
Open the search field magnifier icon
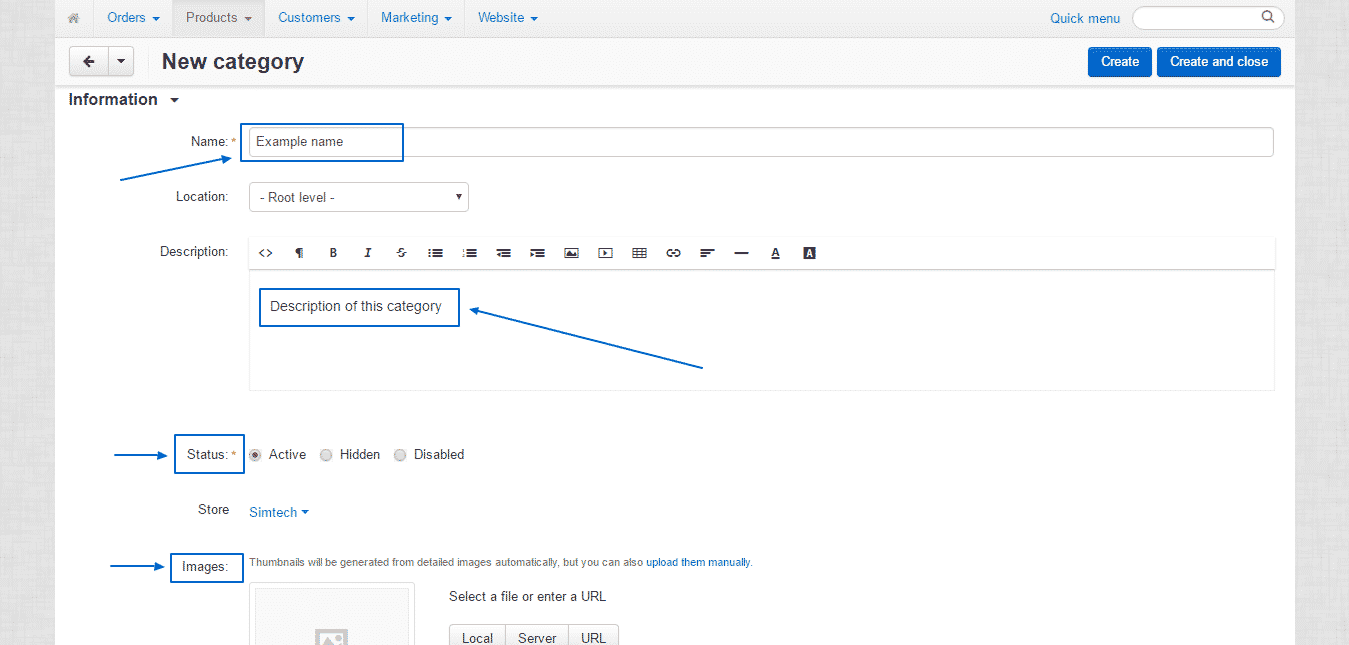(x=1267, y=17)
